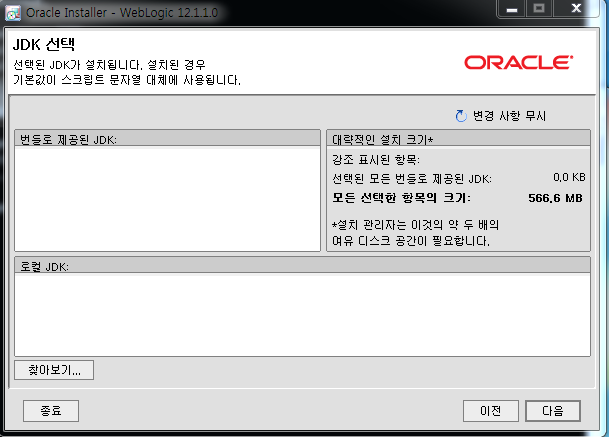The width and height of the screenshot is (609, 437).
Task: Click the ORACLE logo
Action: coord(519,62)
